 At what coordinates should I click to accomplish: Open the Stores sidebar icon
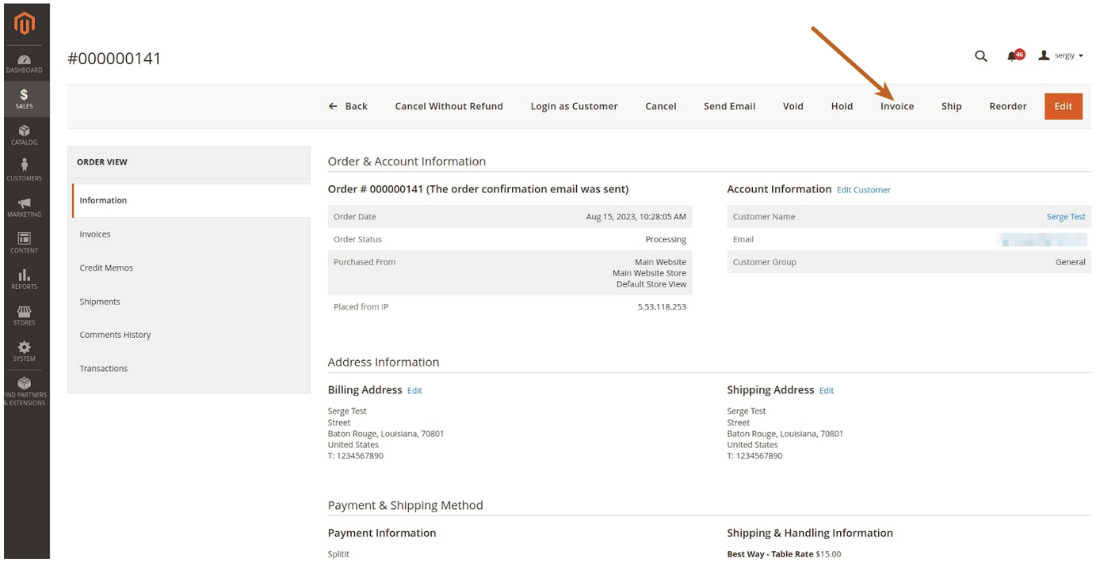[25, 315]
